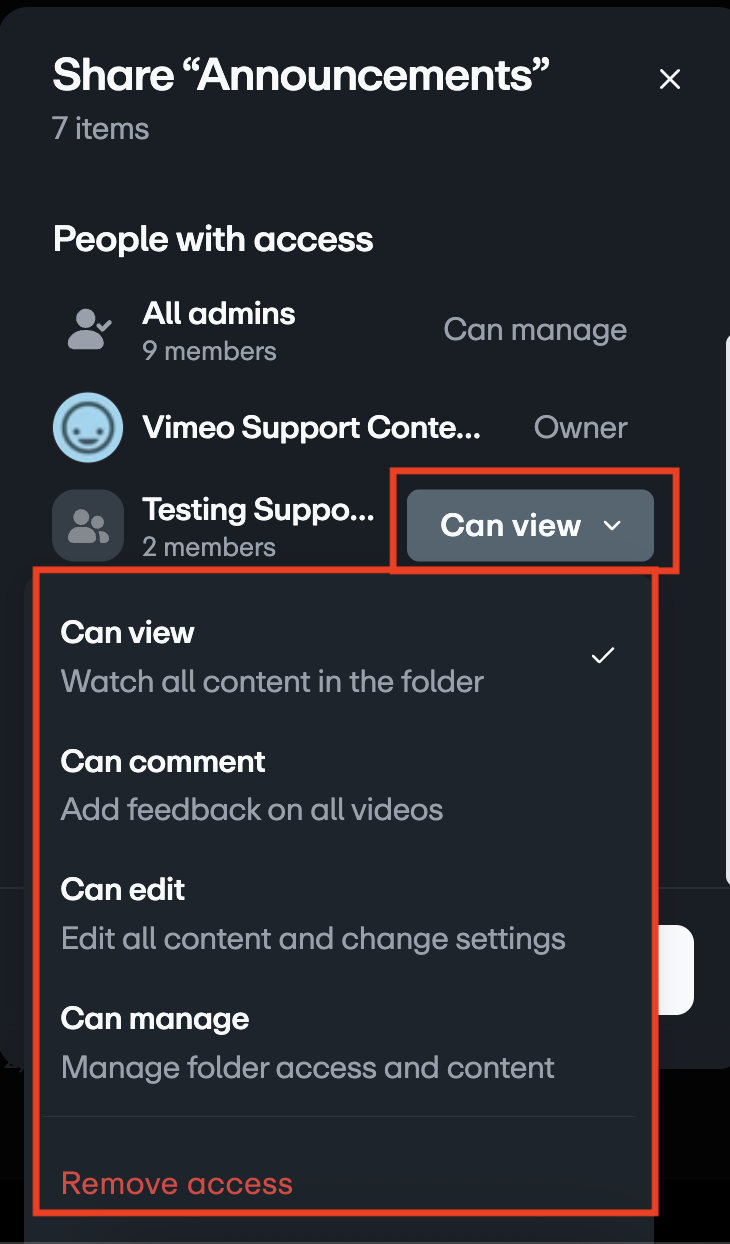
Task: Click the chevron on the Can view button
Action: click(614, 525)
